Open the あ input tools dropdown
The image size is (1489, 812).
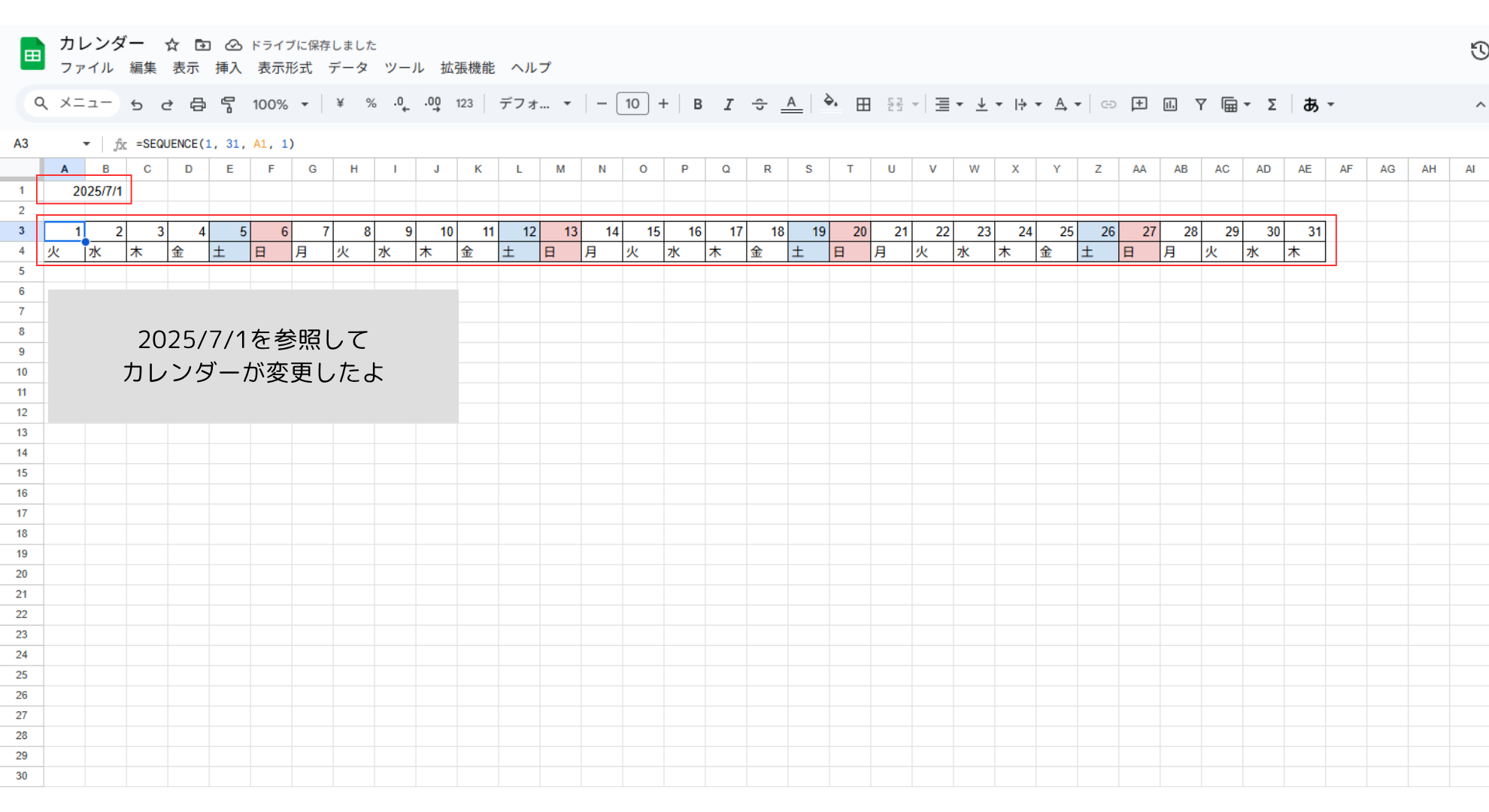coord(1318,105)
